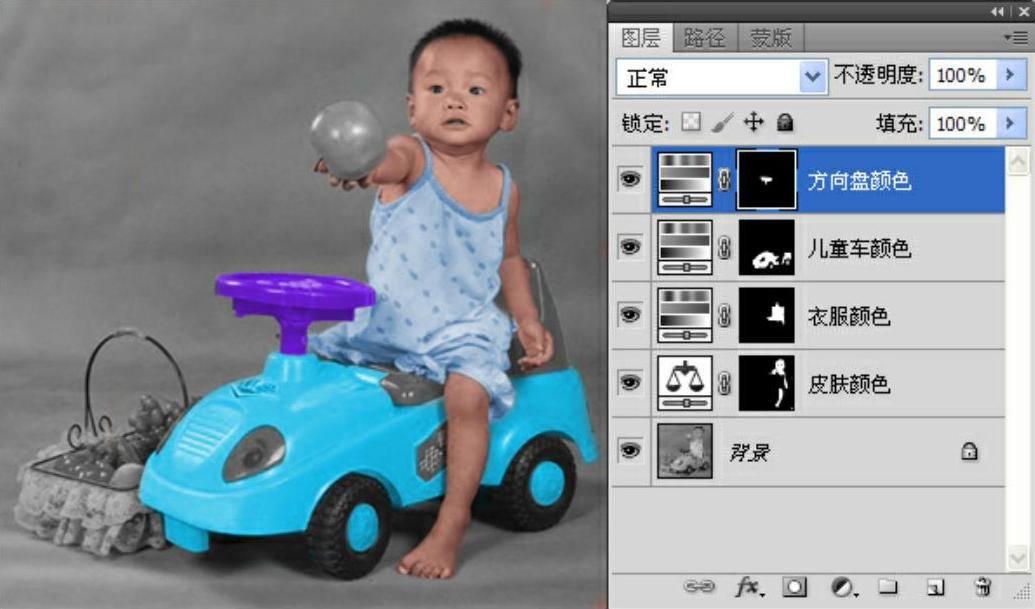Toggle lock transparent pixels
This screenshot has width=1035, height=609.
(691, 122)
